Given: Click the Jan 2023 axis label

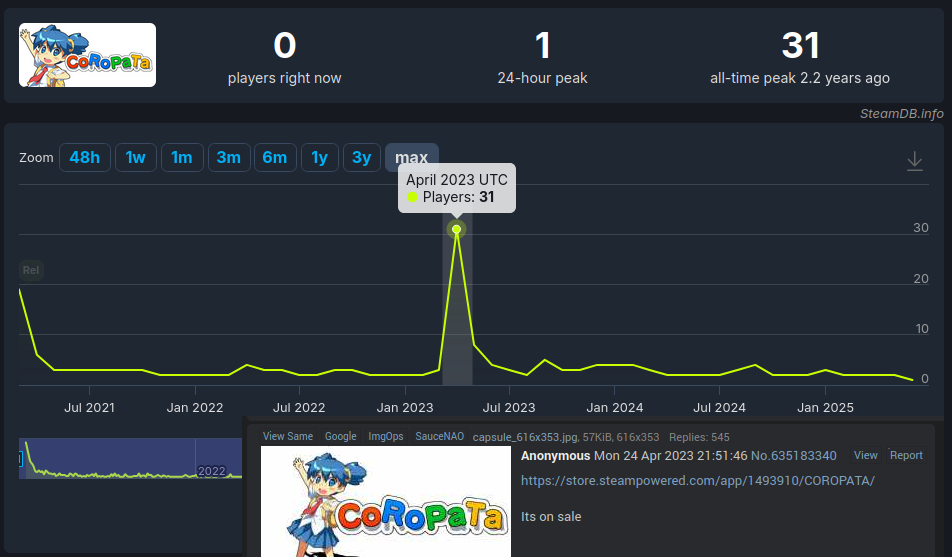Looking at the screenshot, I should (405, 408).
